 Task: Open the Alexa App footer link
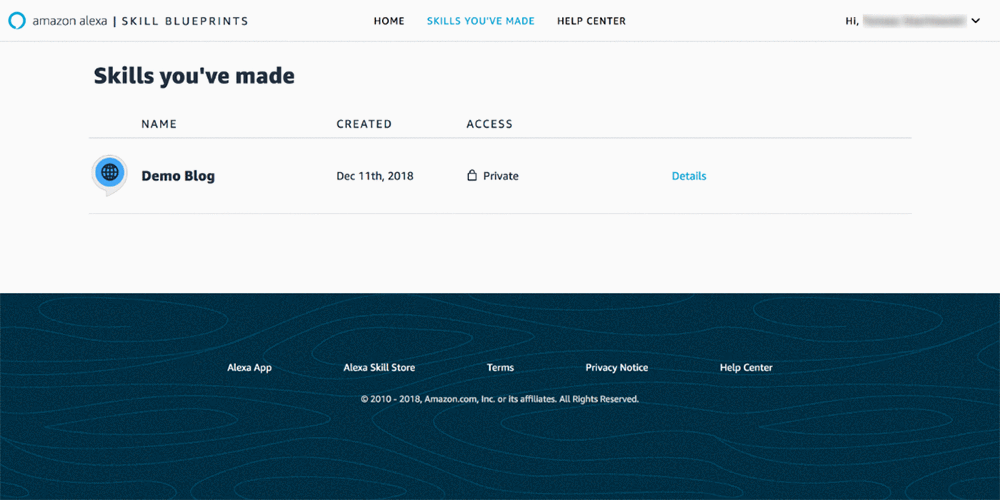pyautogui.click(x=249, y=367)
